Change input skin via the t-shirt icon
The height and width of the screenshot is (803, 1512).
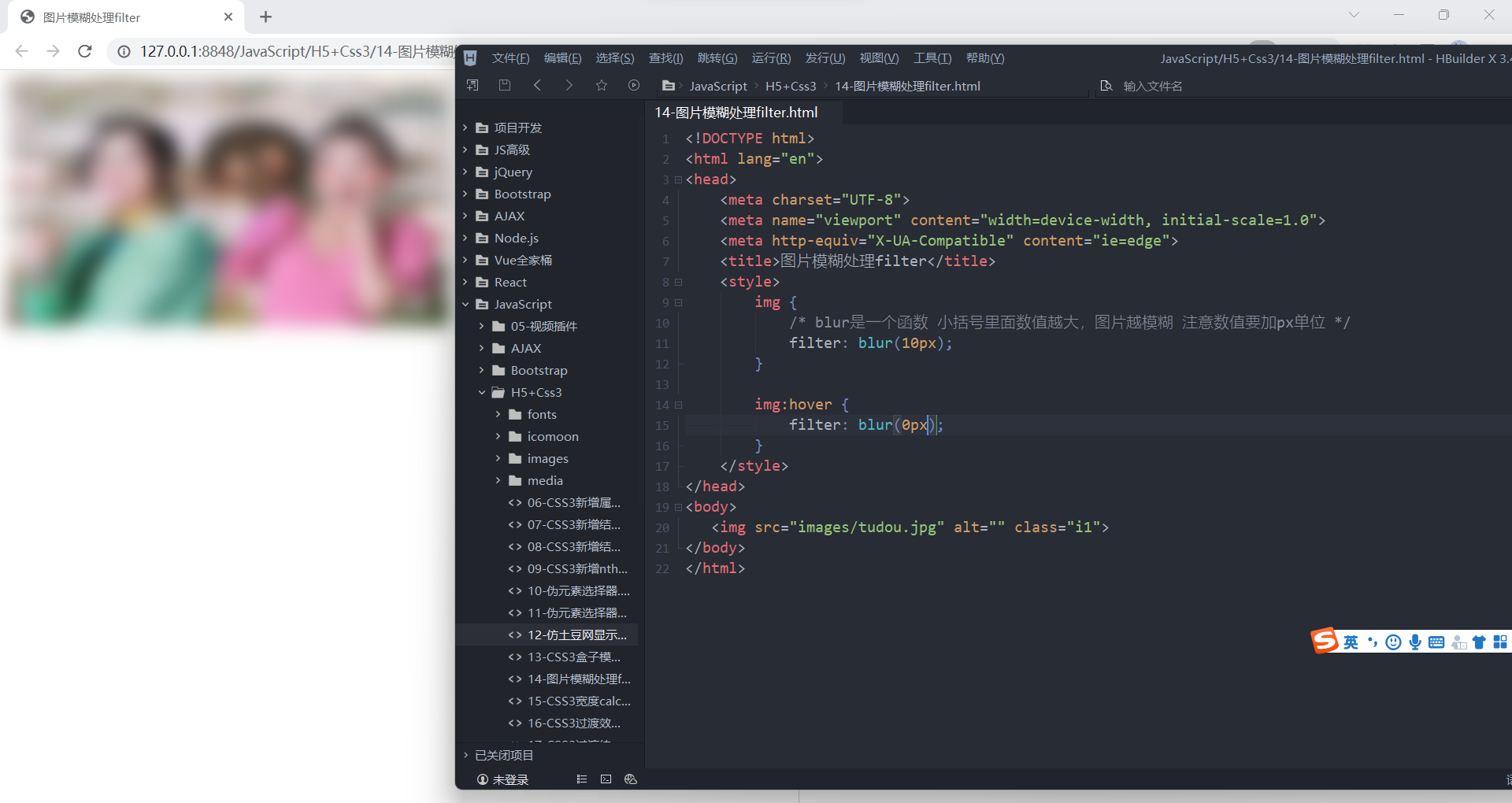coord(1479,642)
